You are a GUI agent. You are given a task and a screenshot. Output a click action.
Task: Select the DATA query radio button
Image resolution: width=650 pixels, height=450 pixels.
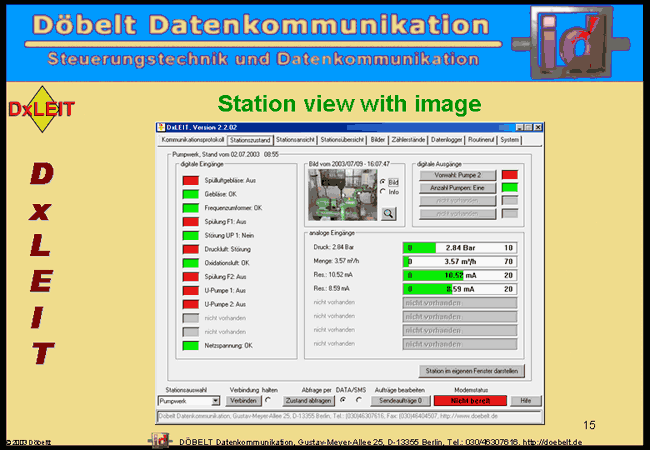tap(343, 400)
